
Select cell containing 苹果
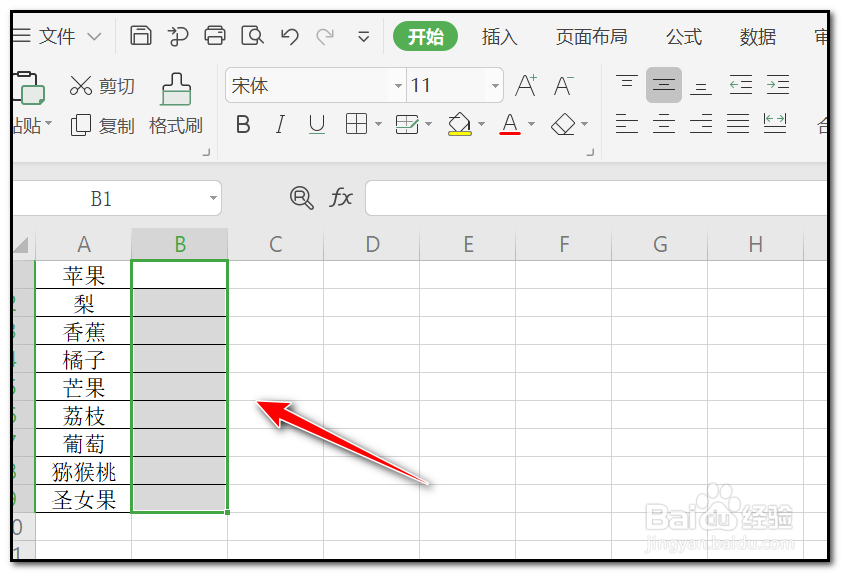click(84, 275)
